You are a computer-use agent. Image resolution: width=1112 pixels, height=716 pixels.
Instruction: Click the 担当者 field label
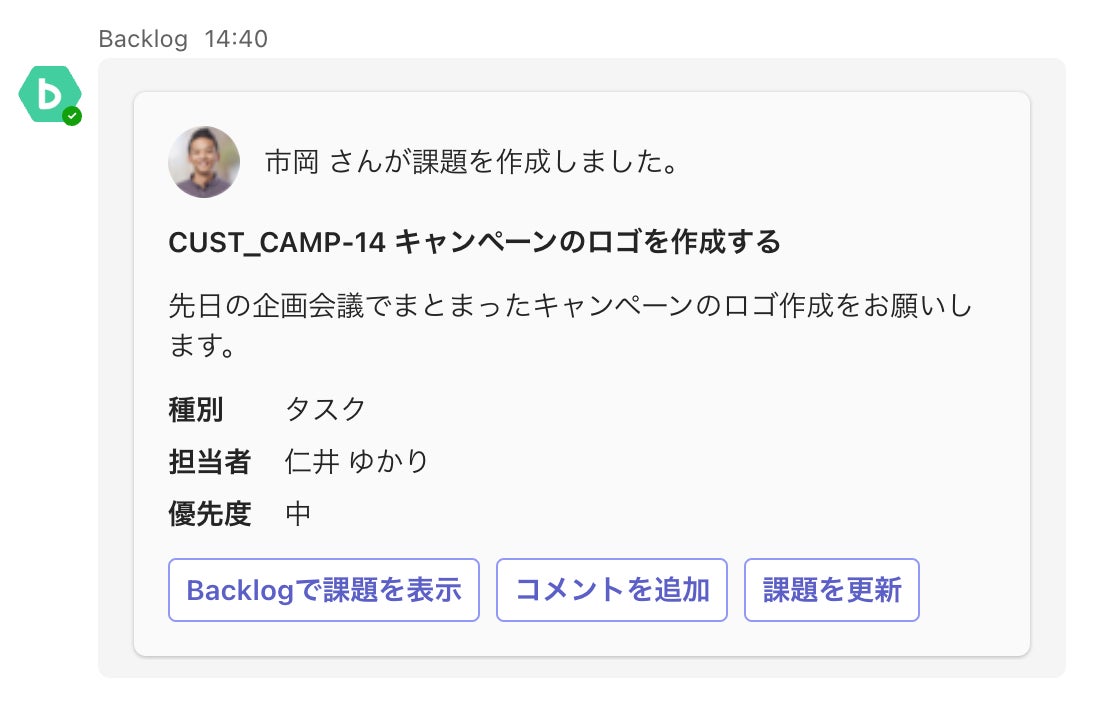[x=210, y=461]
